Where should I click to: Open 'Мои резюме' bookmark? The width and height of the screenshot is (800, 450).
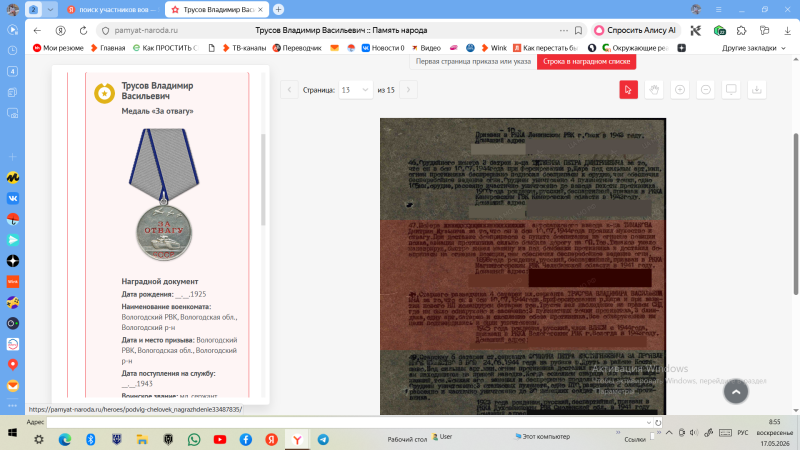pyautogui.click(x=58, y=47)
